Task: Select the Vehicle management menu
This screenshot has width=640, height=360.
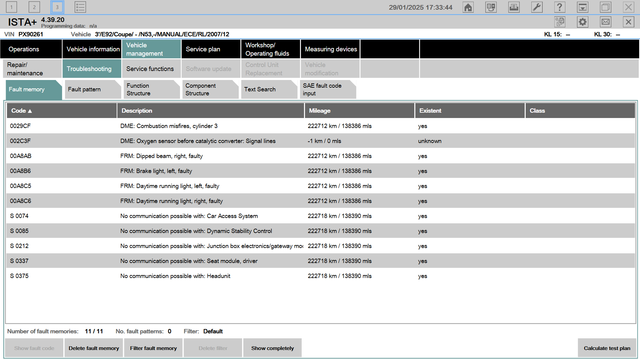Action: 151,49
